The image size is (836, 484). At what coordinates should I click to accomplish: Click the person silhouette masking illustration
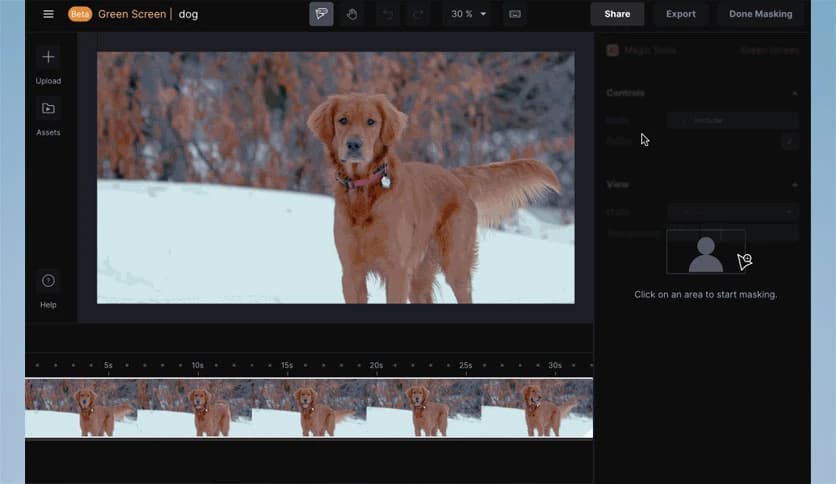[x=705, y=252]
